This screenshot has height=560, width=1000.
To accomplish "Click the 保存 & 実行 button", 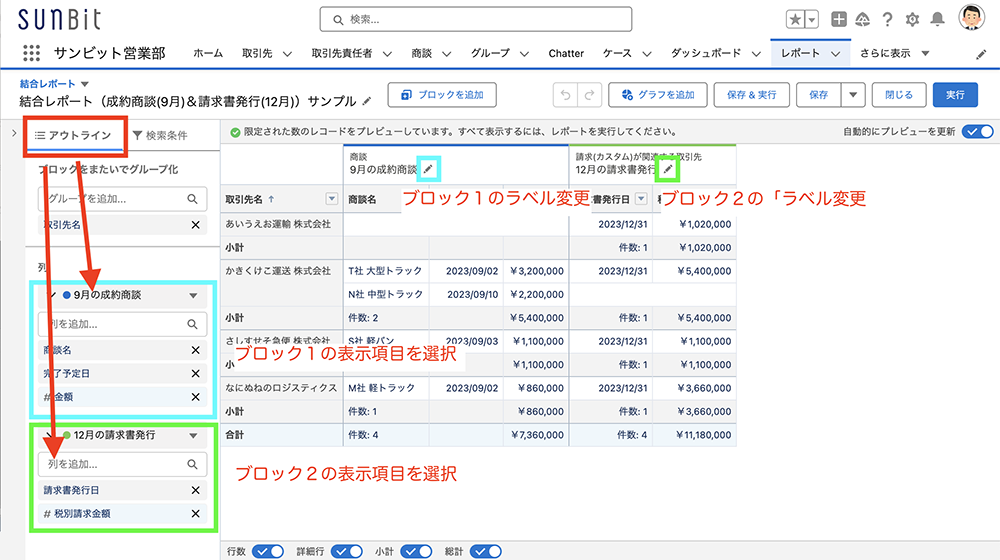I will point(751,95).
